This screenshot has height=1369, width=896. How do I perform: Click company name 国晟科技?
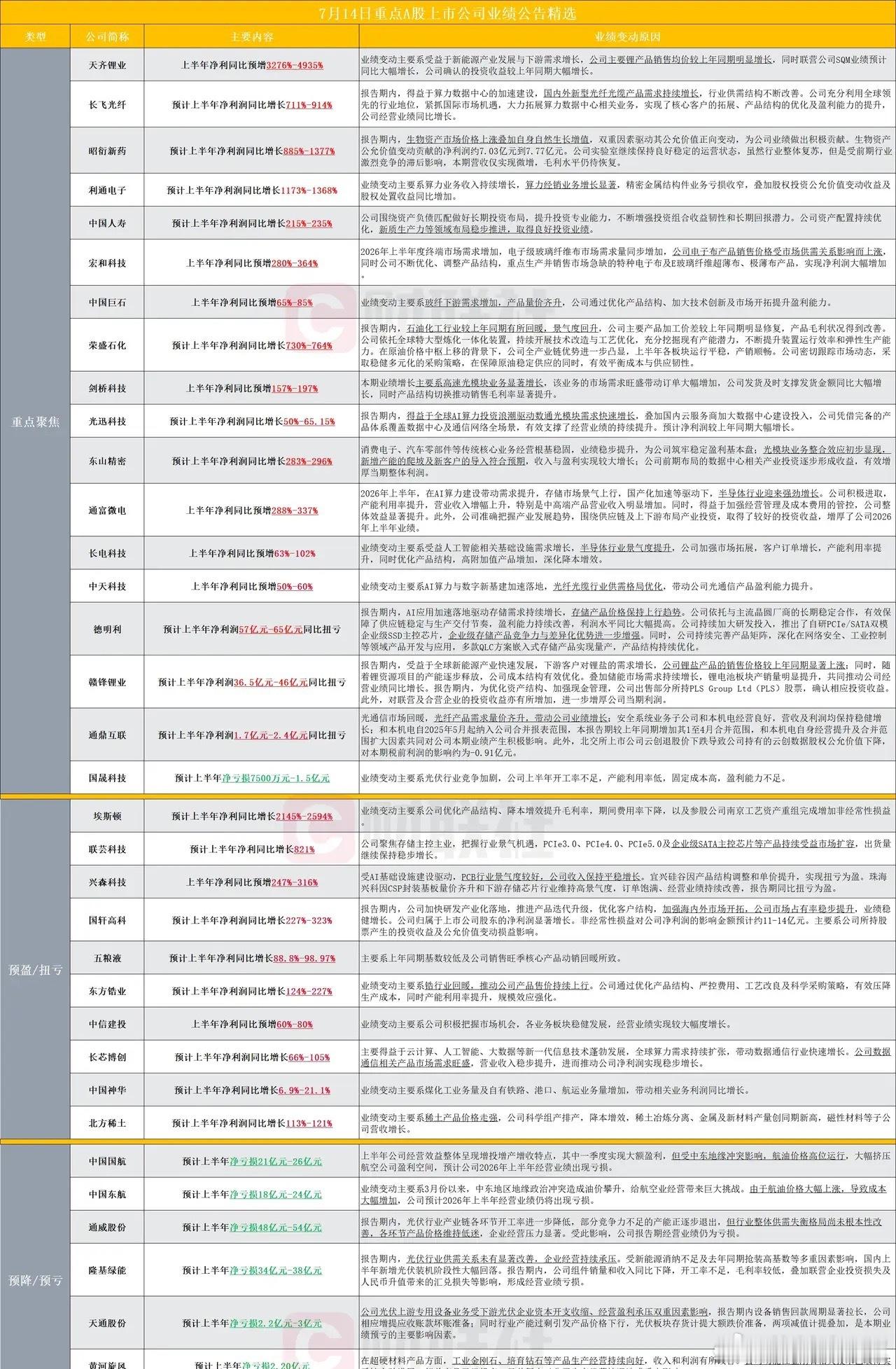(107, 778)
